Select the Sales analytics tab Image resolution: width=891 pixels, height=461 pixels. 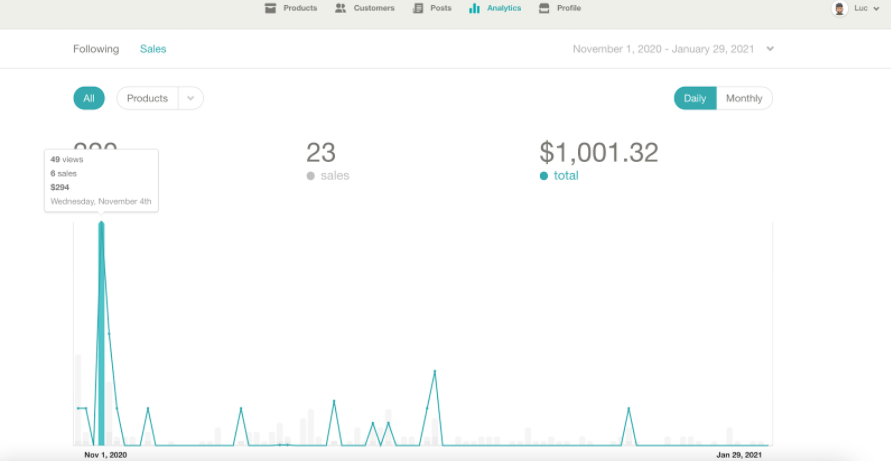tap(153, 49)
